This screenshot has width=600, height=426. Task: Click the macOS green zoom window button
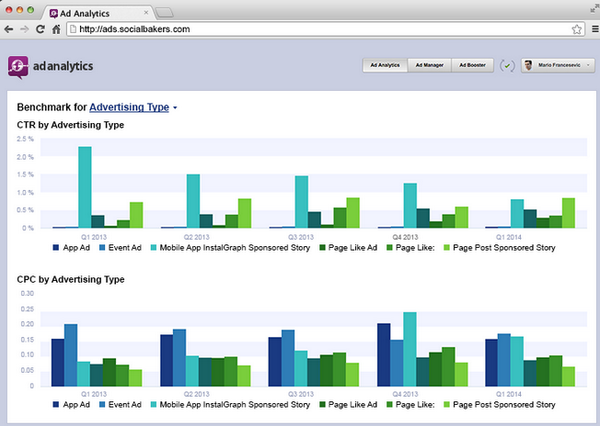click(31, 10)
